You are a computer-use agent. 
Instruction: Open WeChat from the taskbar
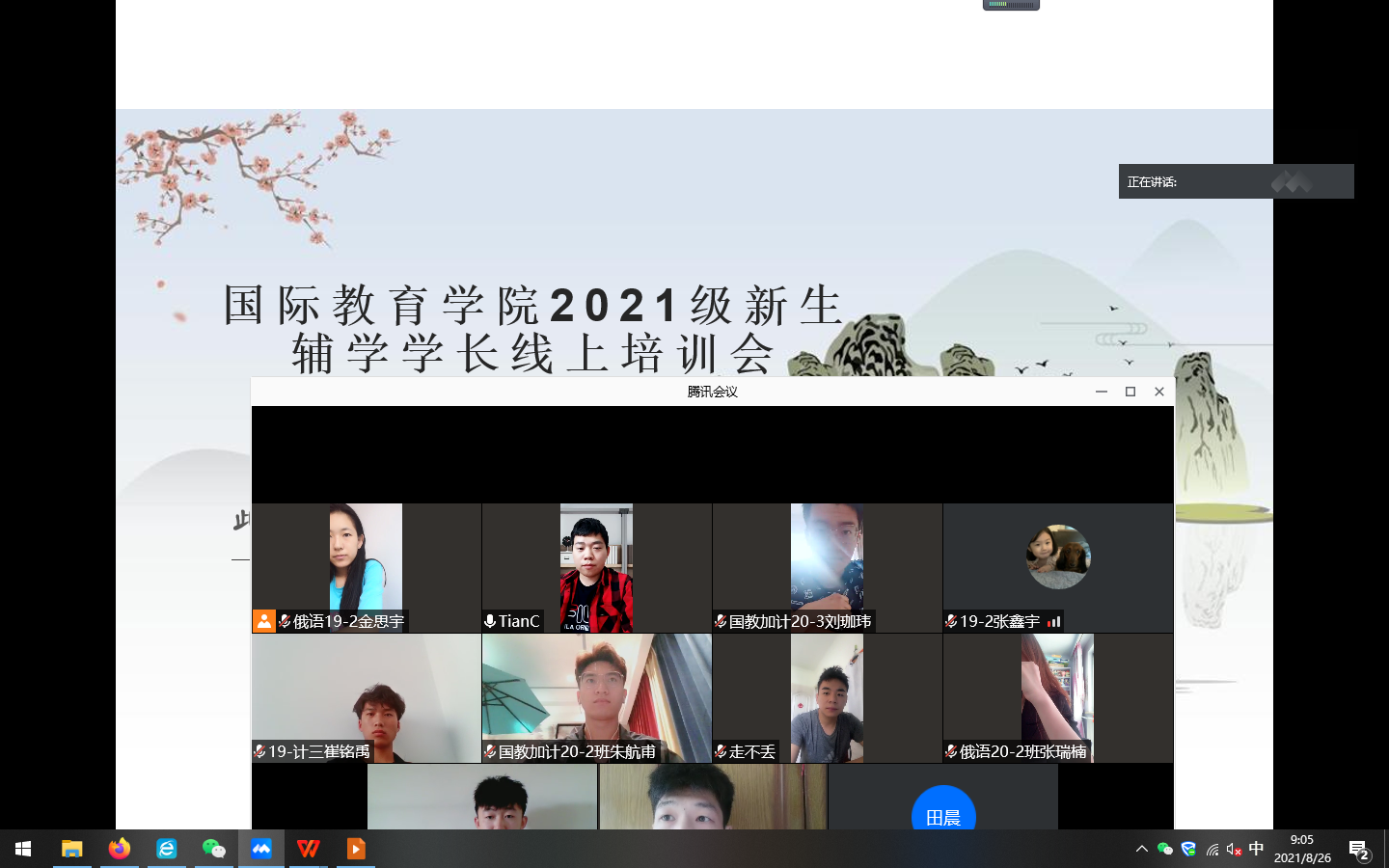pyautogui.click(x=214, y=849)
